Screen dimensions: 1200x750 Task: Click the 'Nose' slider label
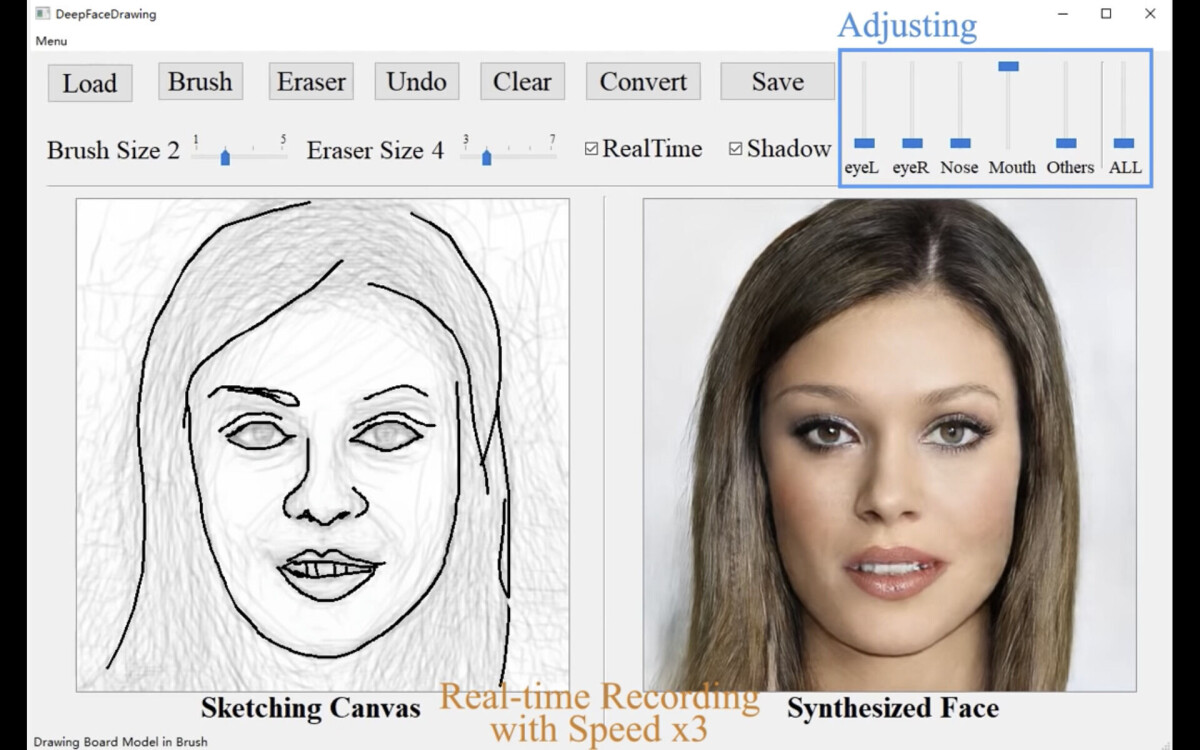[959, 168]
